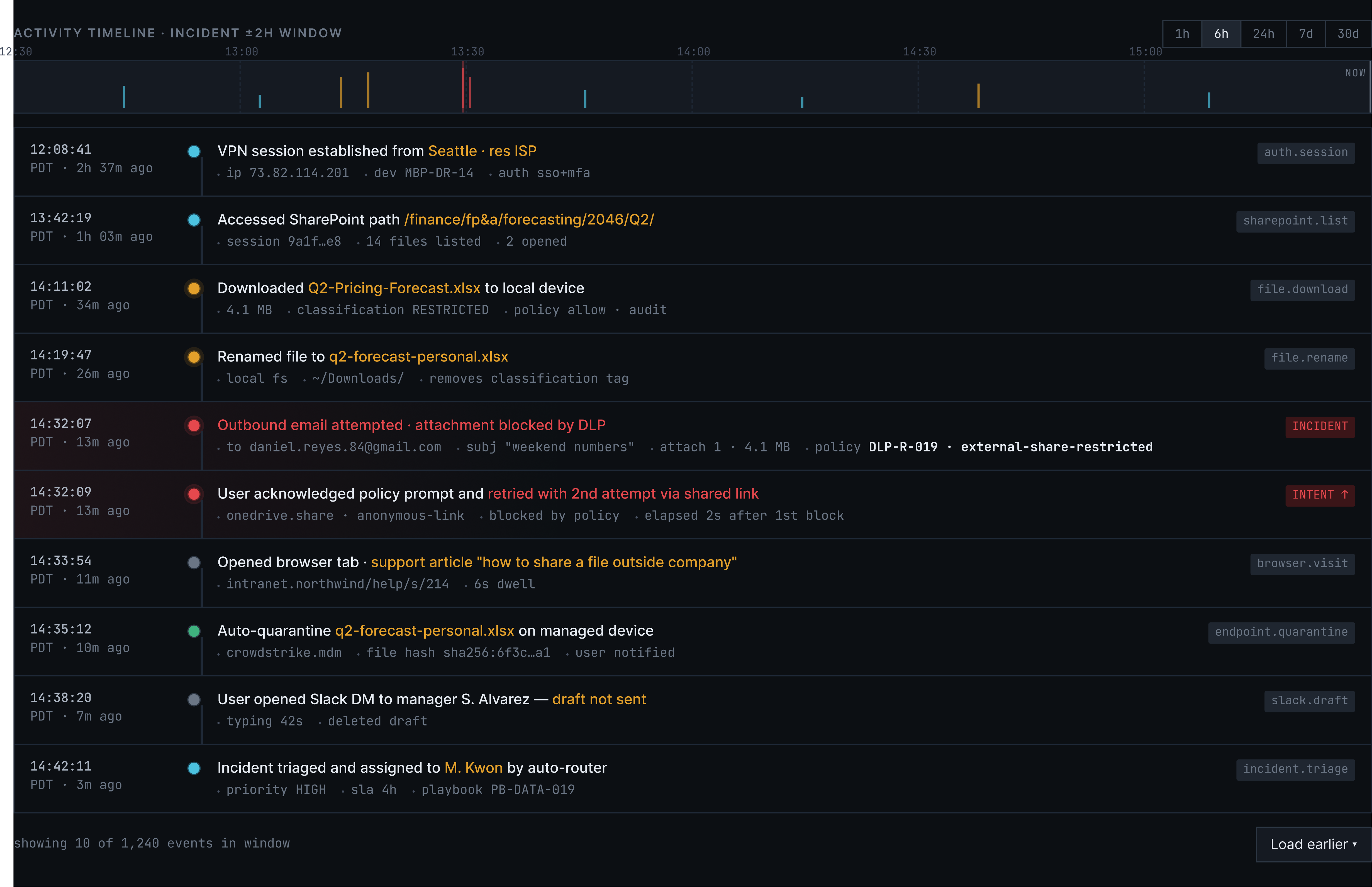Image resolution: width=1372 pixels, height=887 pixels.
Task: Switch to the 24h time range
Action: click(1263, 34)
